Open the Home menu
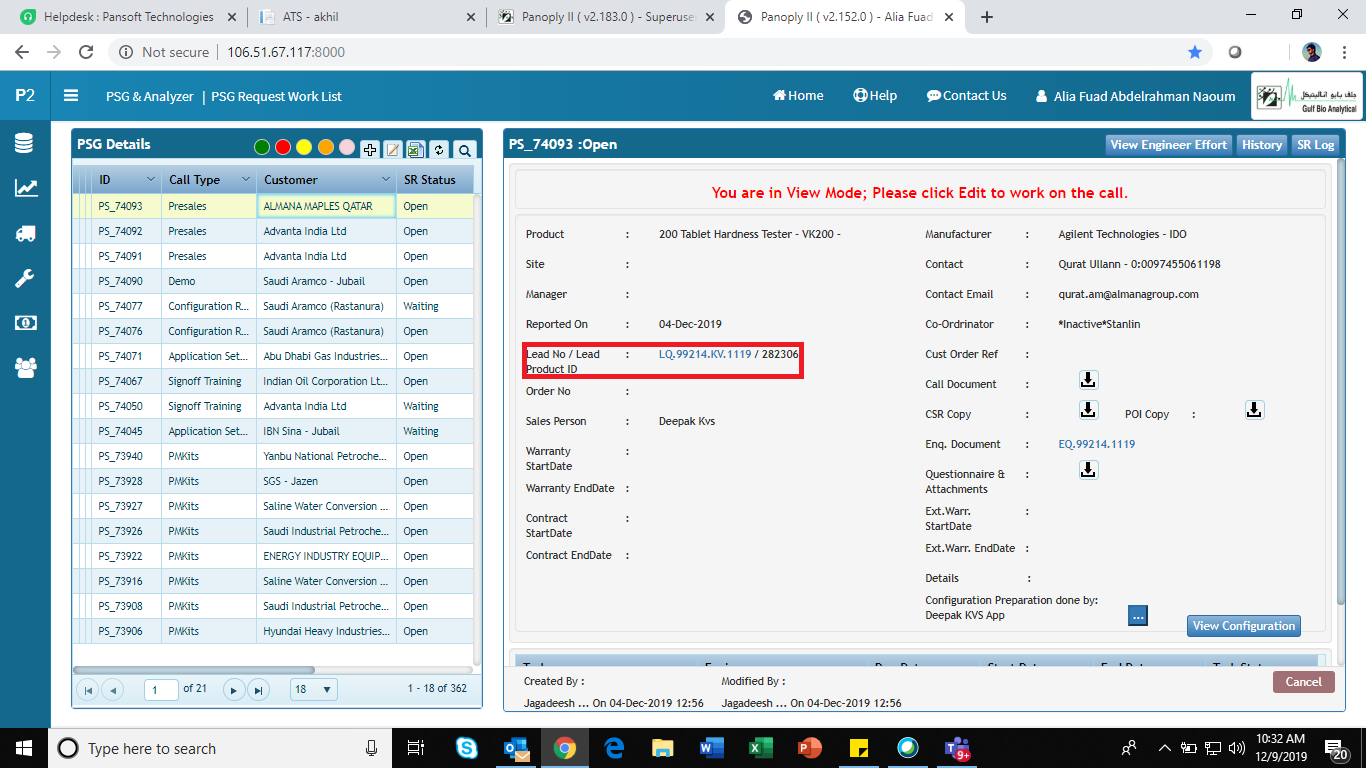The image size is (1366, 768). pyautogui.click(x=798, y=96)
